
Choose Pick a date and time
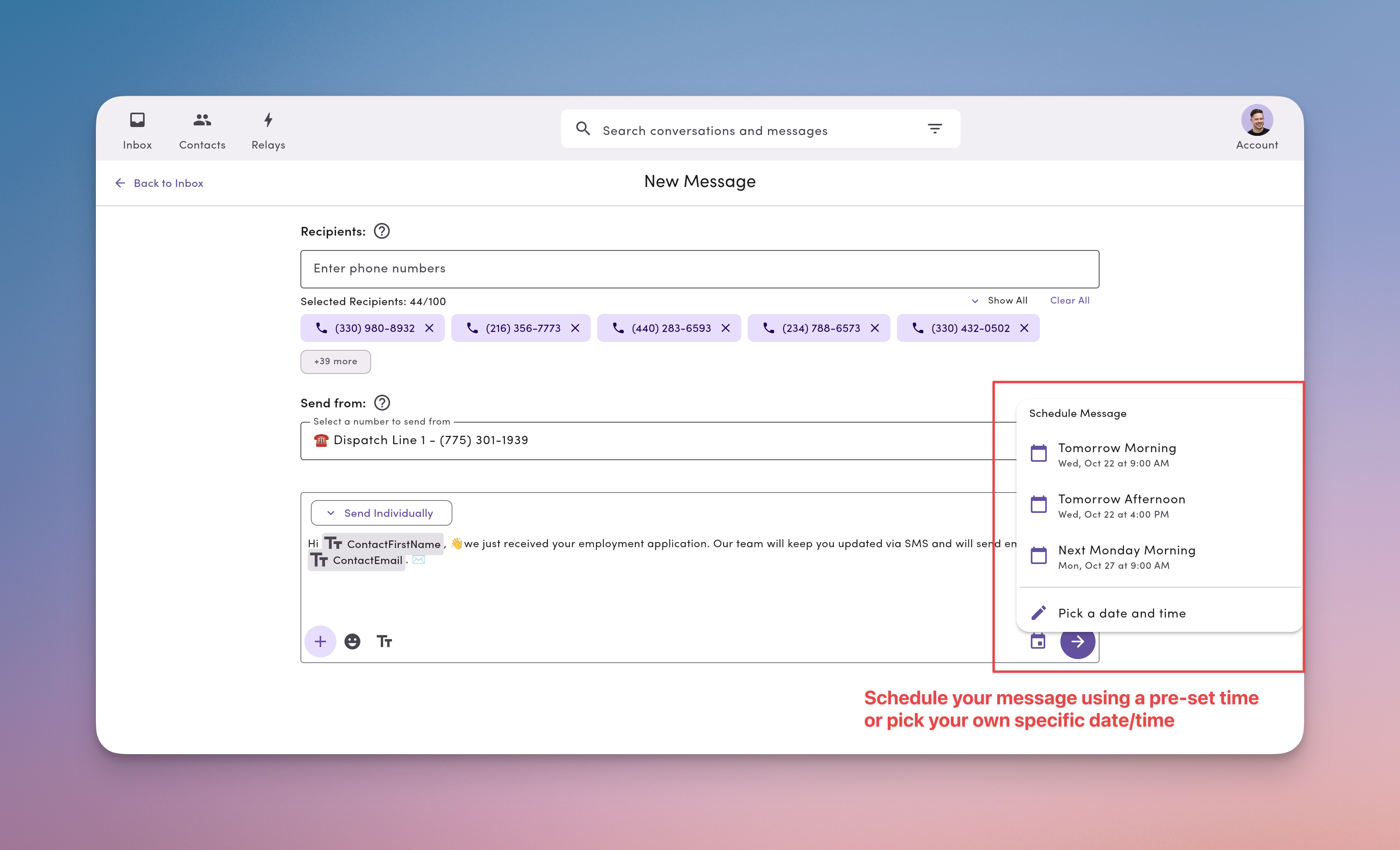(1122, 612)
